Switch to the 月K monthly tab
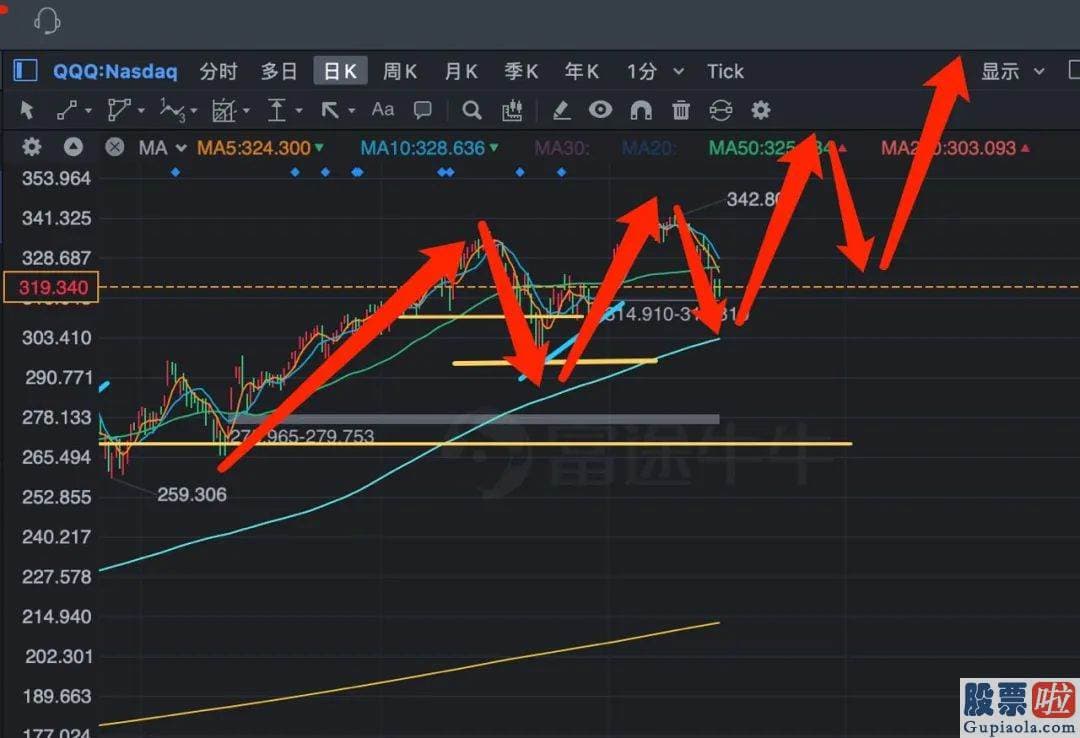1080x738 pixels. (461, 71)
